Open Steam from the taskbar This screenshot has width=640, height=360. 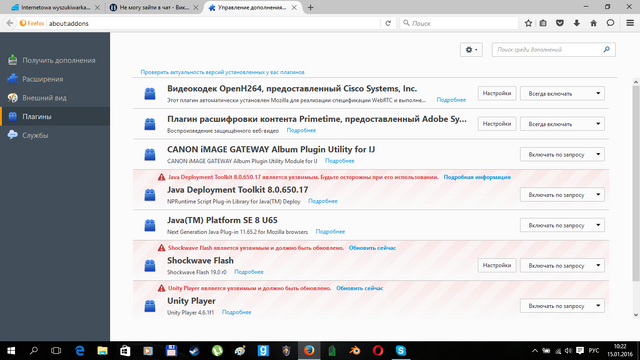pyautogui.click(x=194, y=351)
